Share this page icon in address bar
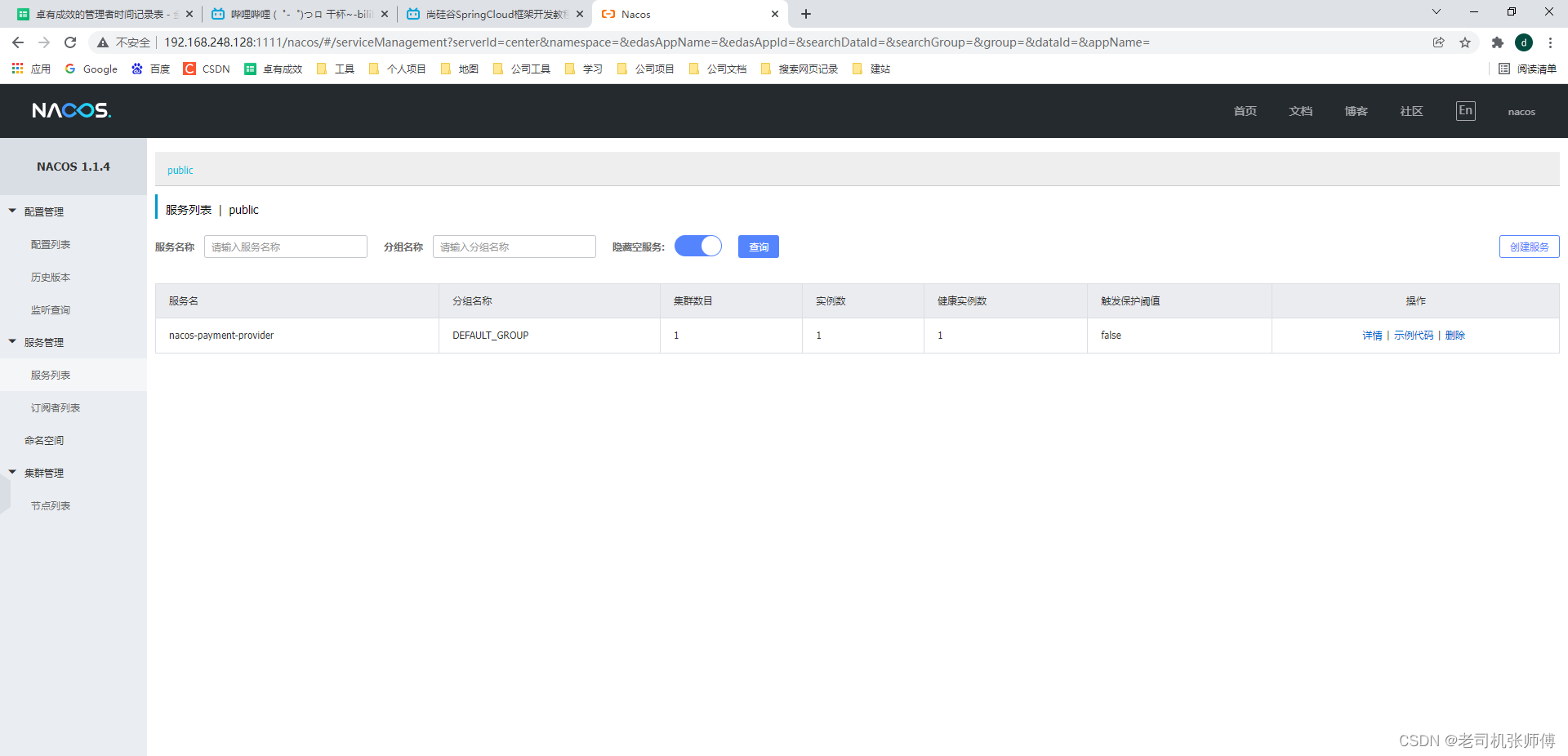The width and height of the screenshot is (1568, 756). (1439, 42)
